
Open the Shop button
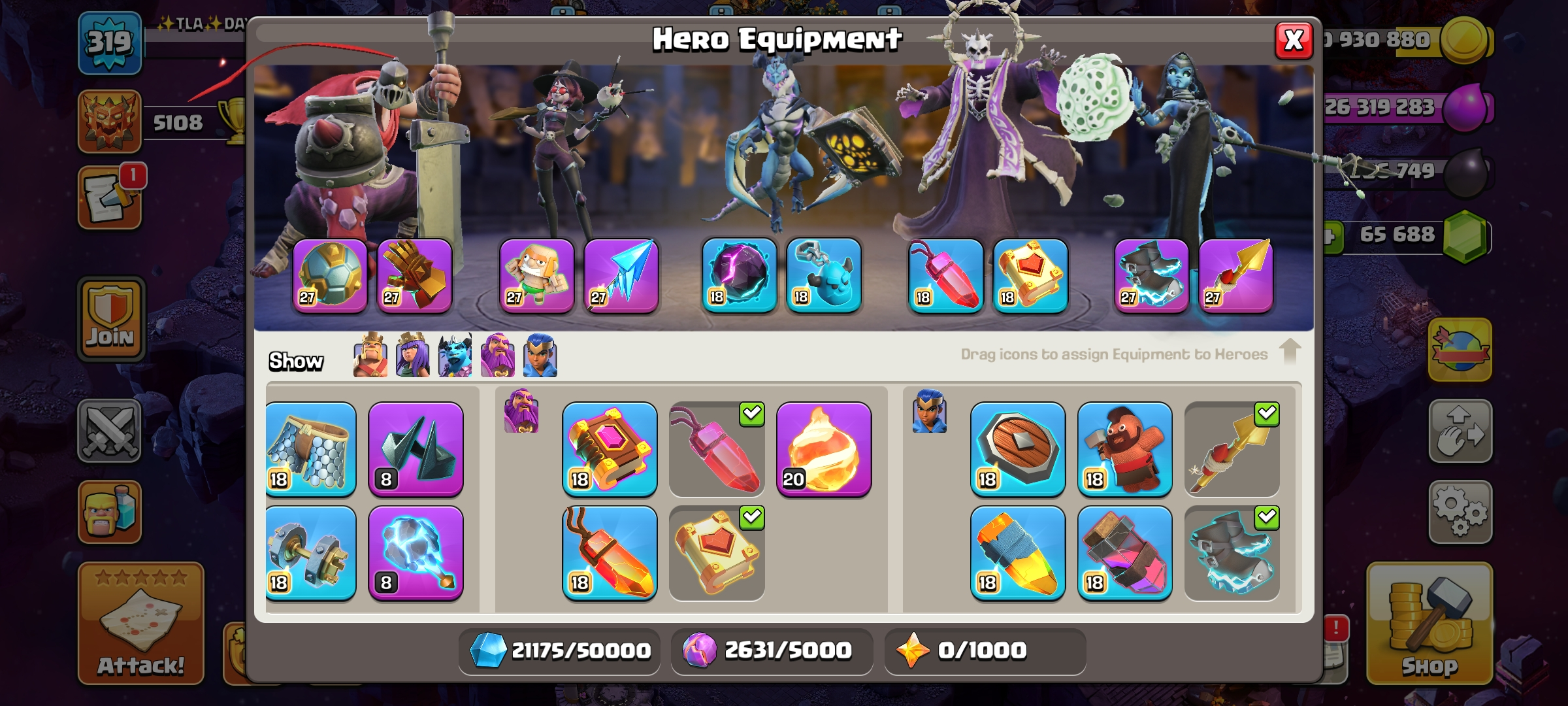(1429, 624)
